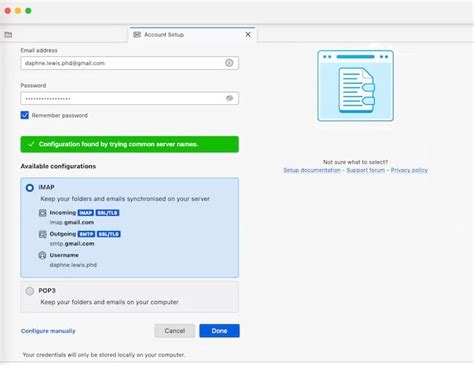474x365 pixels.
Task: Click the IMAP synchronised description text
Action: point(125,199)
